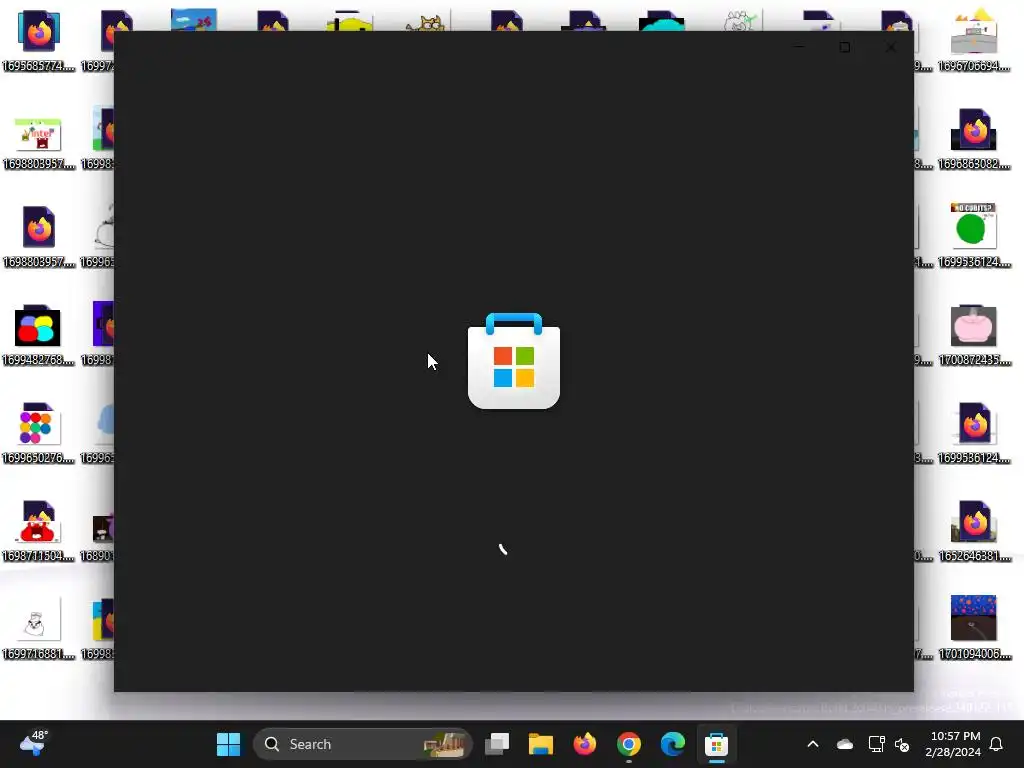Click the taskbar Search box
Screen dimensions: 1024x768
click(x=362, y=744)
